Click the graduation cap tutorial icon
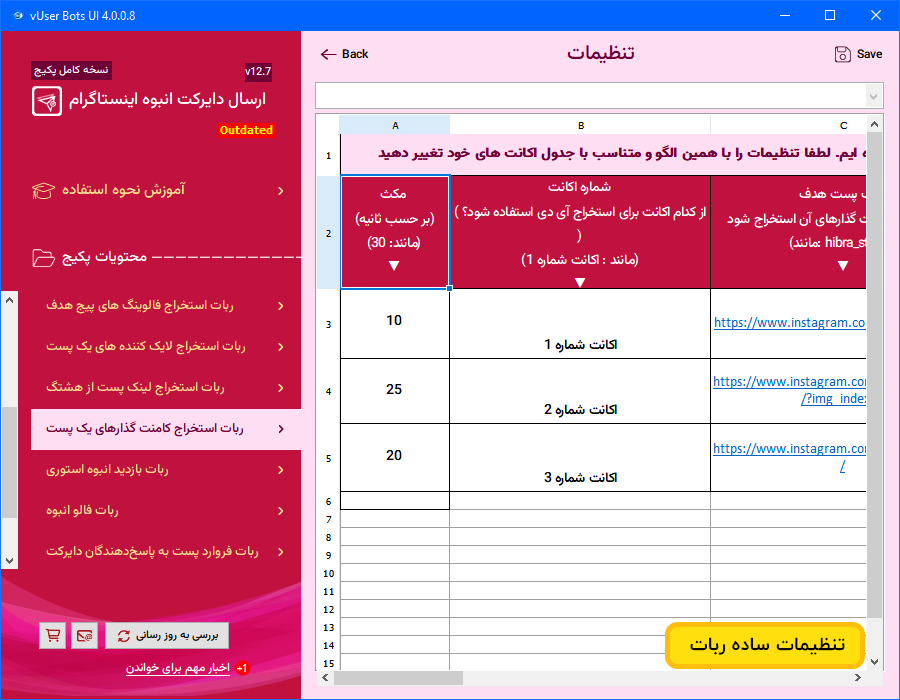The image size is (900, 700). point(44,190)
